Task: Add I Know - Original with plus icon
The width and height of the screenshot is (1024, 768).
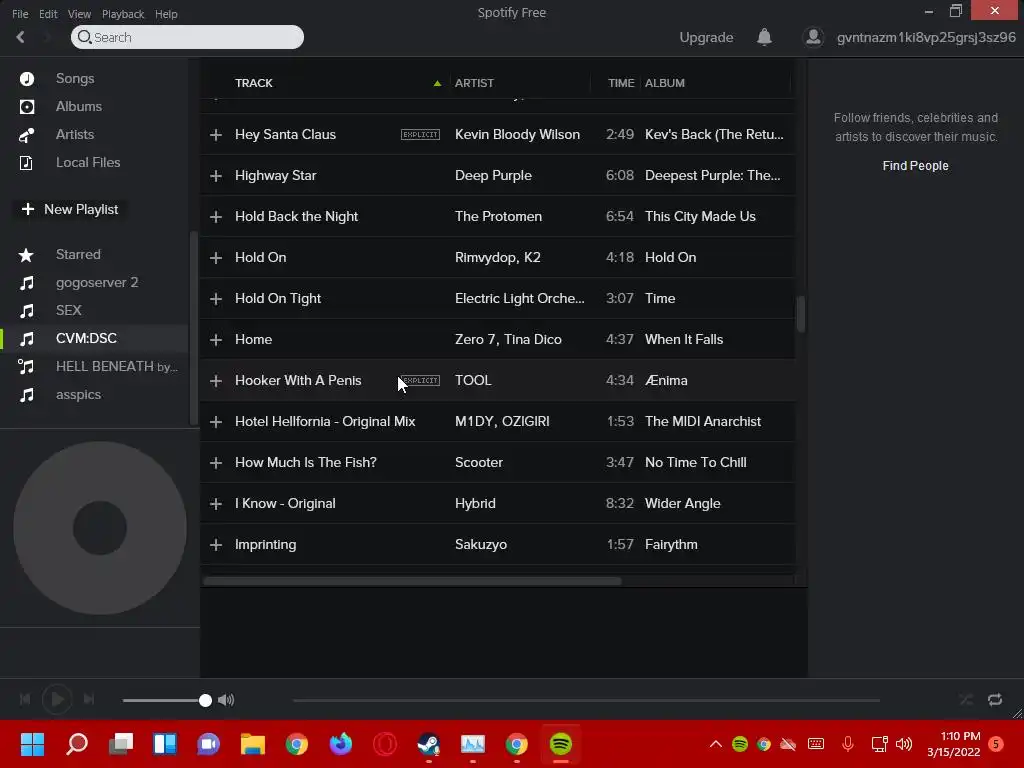Action: 216,504
